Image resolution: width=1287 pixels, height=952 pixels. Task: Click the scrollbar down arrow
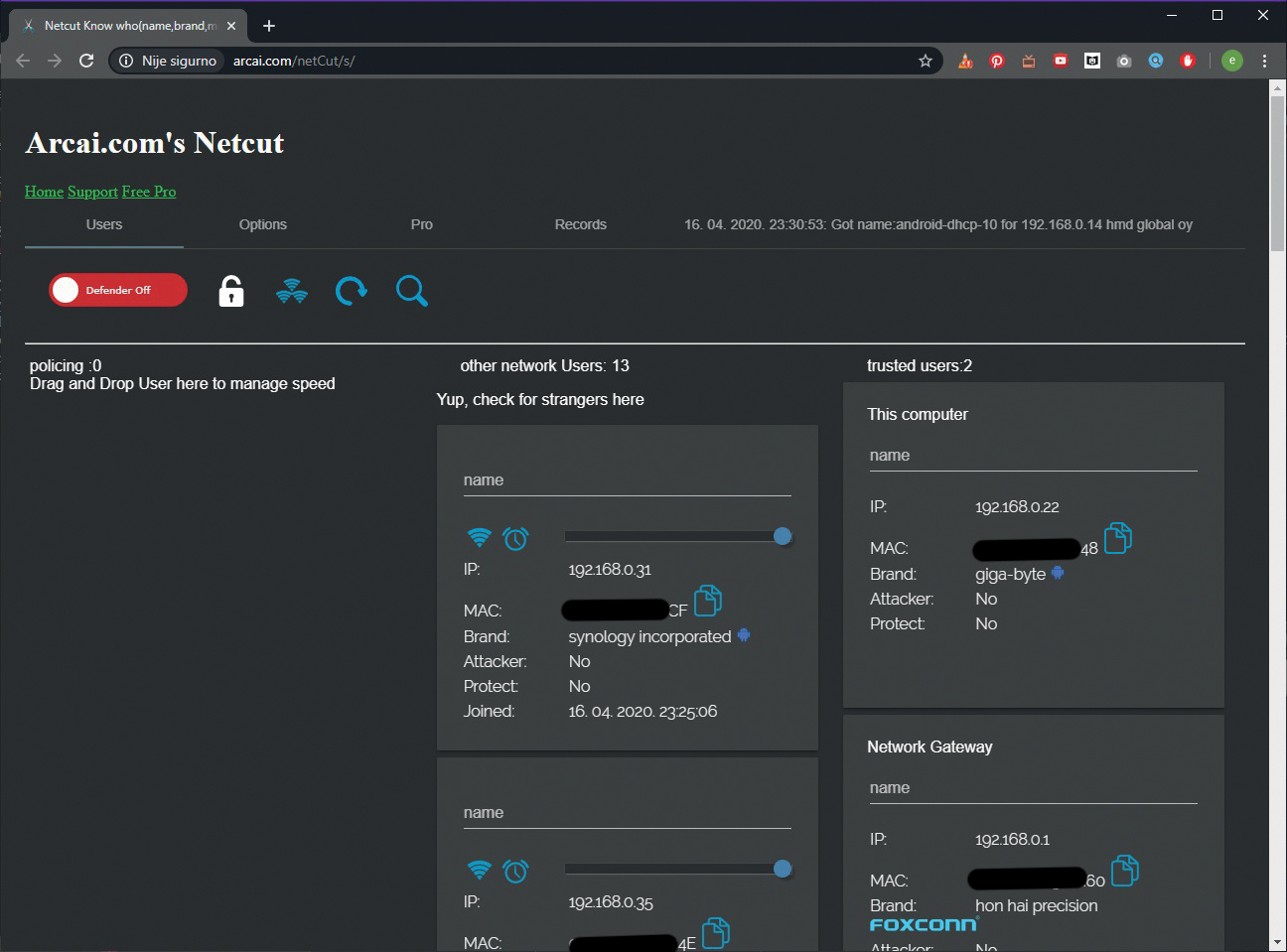[x=1277, y=941]
